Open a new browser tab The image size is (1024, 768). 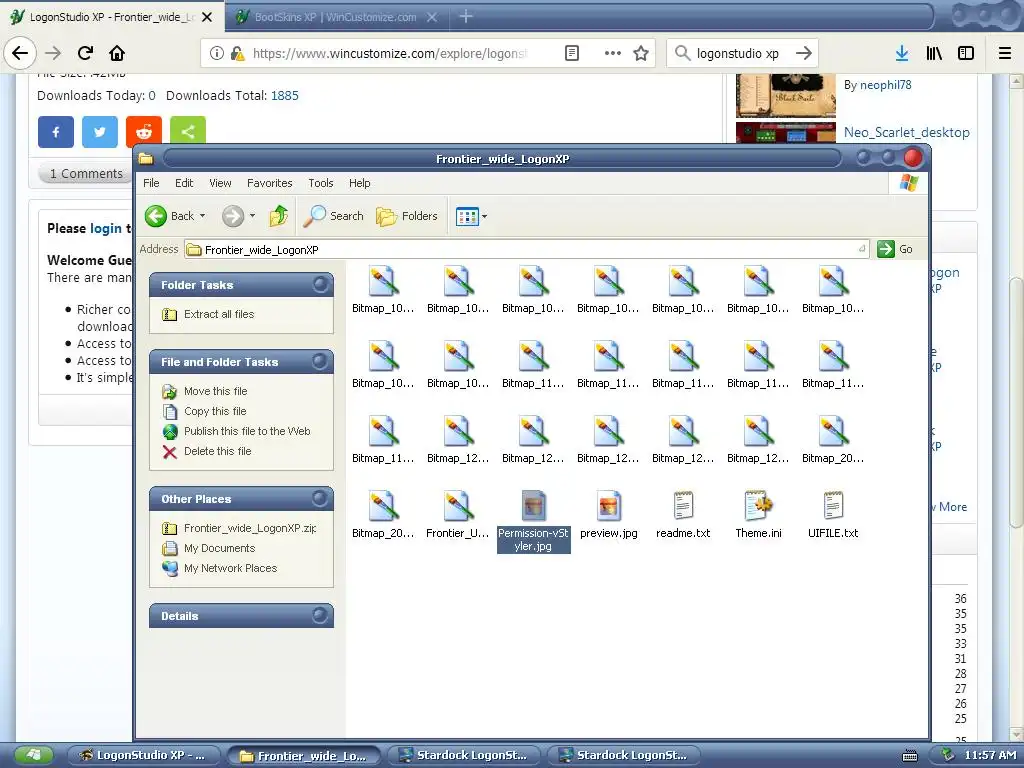466,17
